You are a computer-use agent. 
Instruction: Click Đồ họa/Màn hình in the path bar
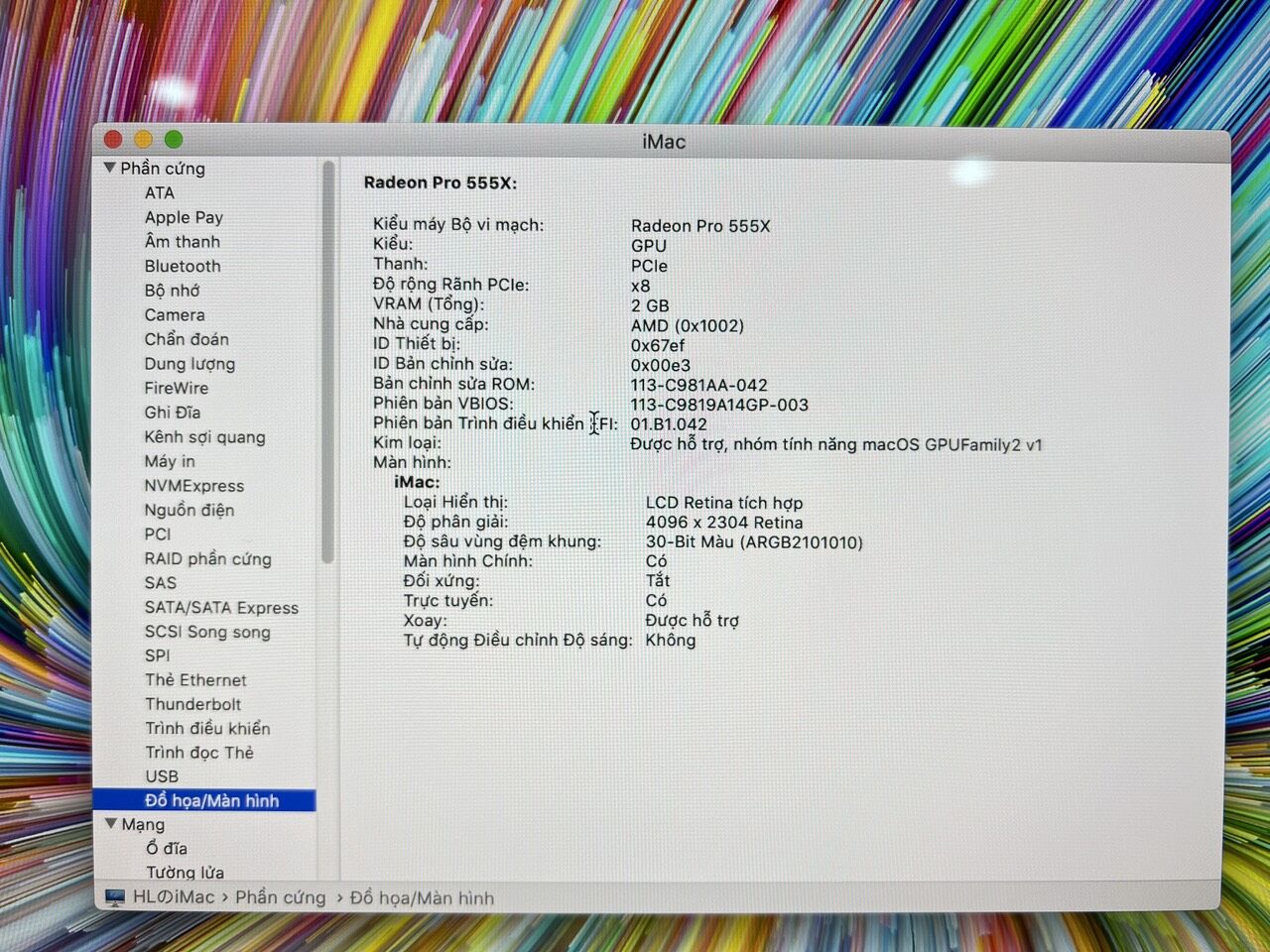click(x=422, y=897)
